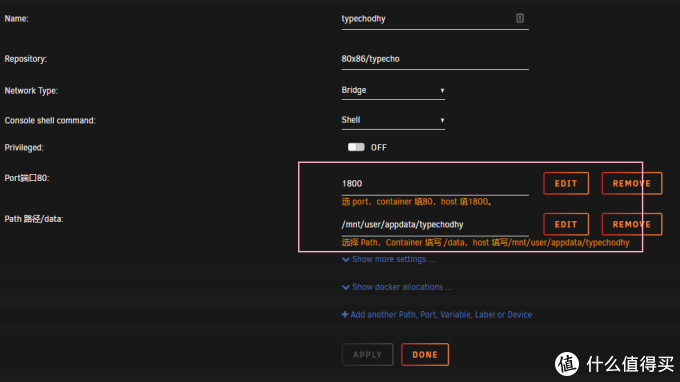
Task: Click the orange path hint mentioning Container /data
Action: [485, 242]
